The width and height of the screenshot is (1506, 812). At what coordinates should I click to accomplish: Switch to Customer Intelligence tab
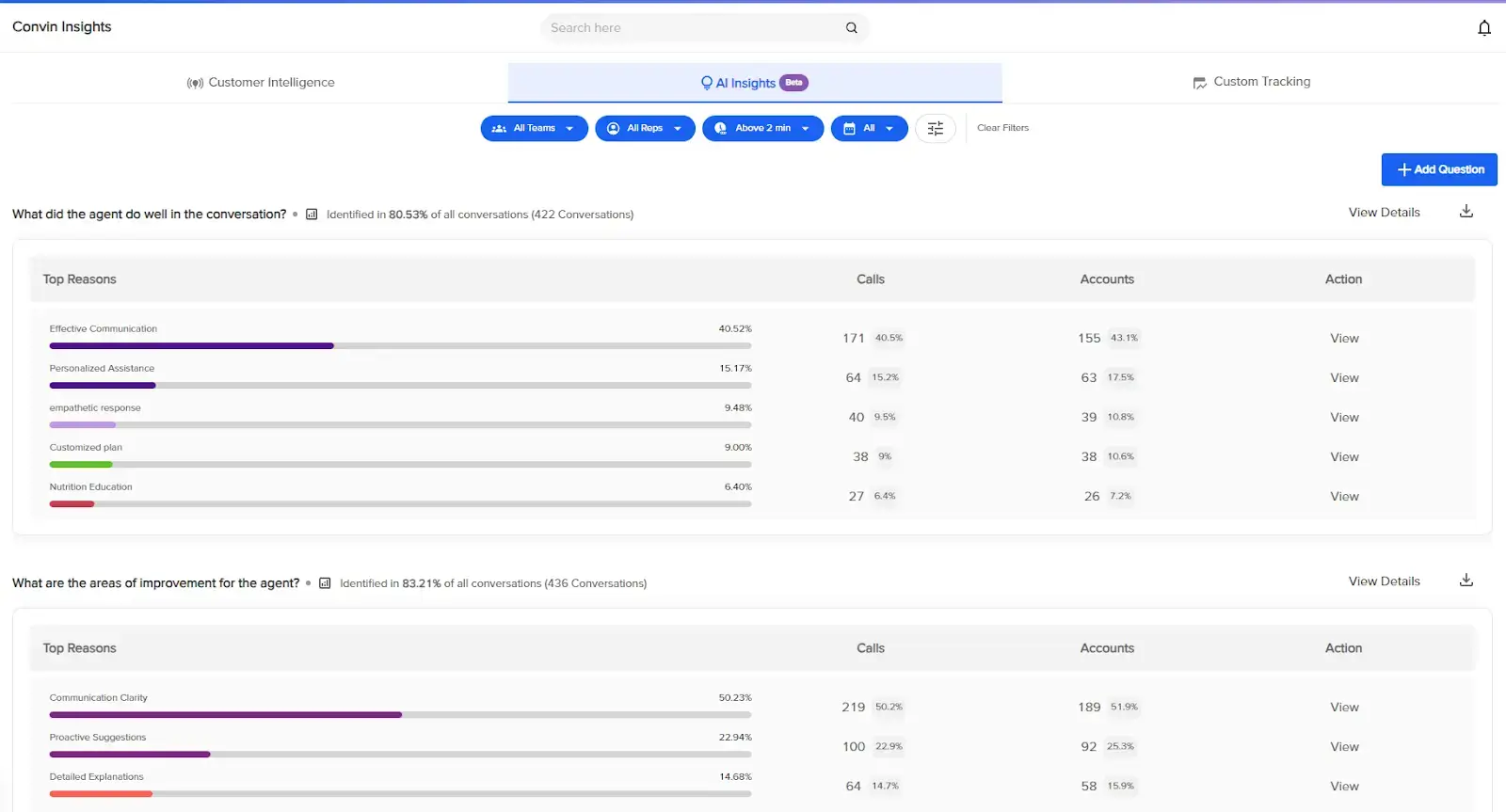click(x=261, y=83)
